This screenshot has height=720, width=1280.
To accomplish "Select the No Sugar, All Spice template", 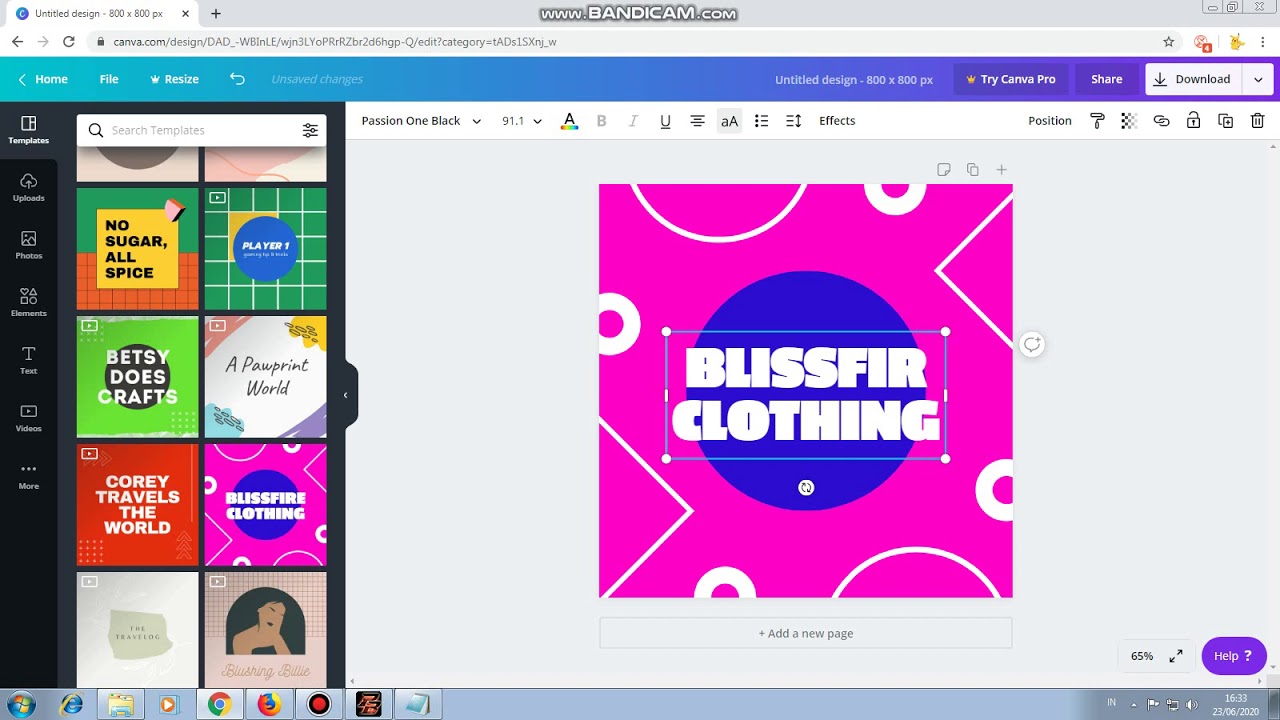I will [137, 249].
